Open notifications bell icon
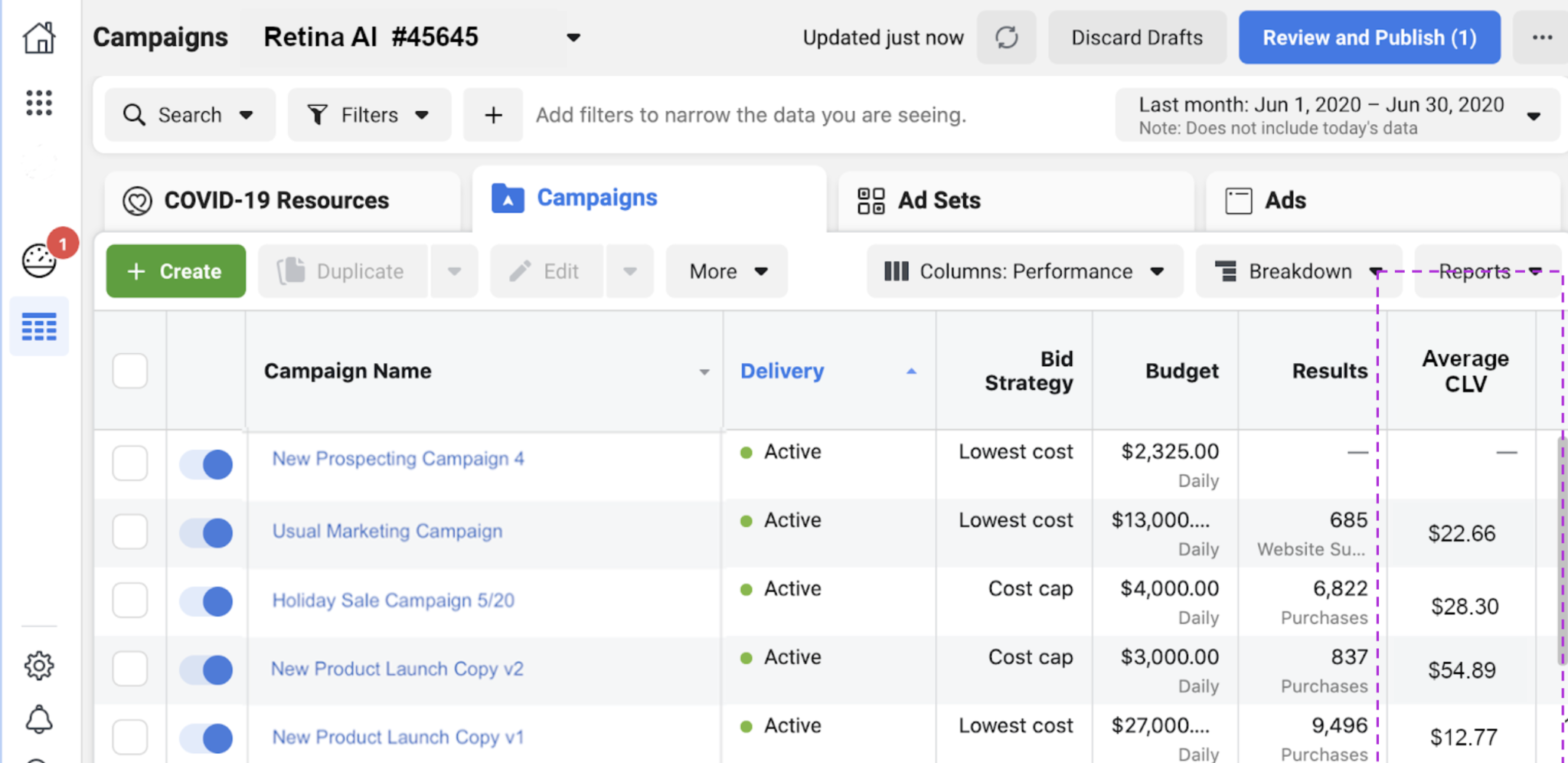This screenshot has height=763, width=1568. [39, 719]
